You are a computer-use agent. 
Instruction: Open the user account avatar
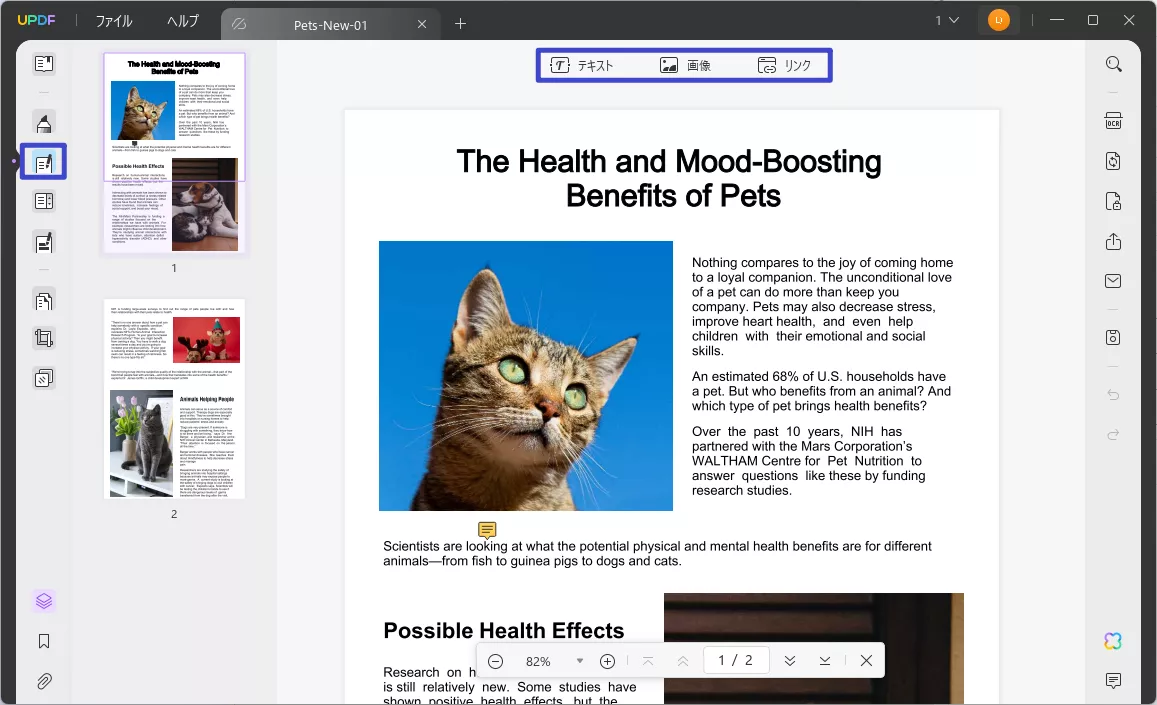998,21
